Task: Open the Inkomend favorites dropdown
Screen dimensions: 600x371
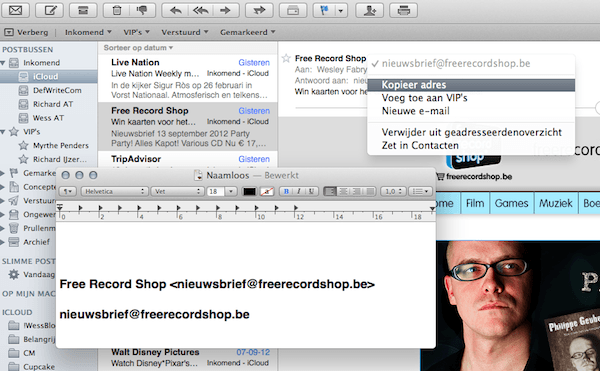Action: pos(88,32)
